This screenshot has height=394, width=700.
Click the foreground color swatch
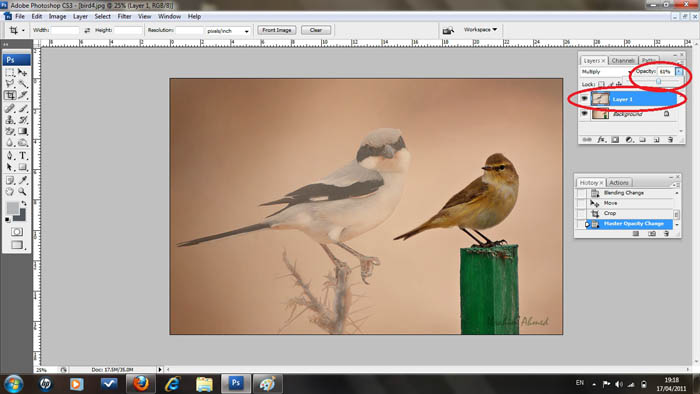click(12, 208)
